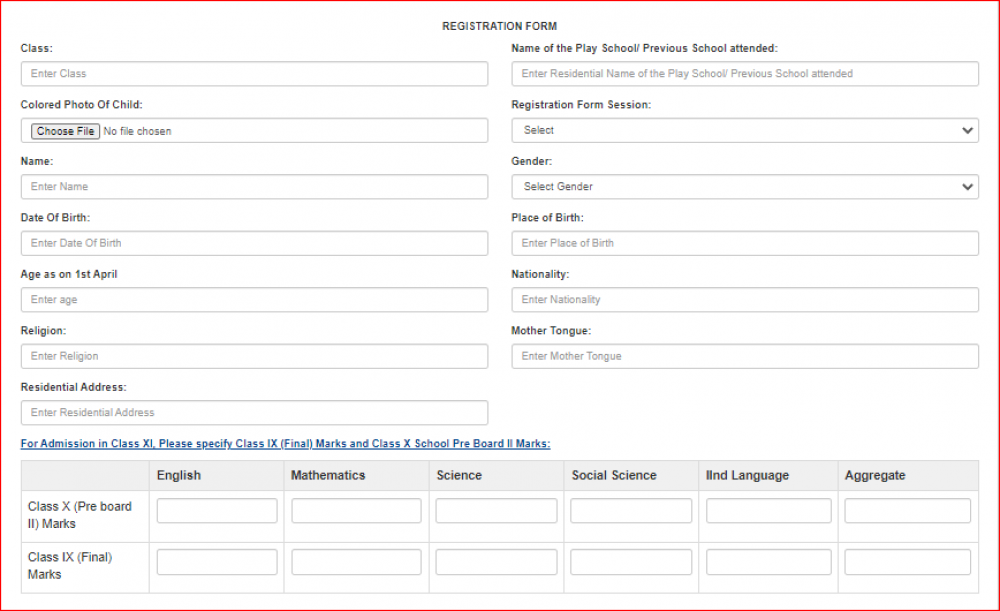Click the Age as on 1st April field
1000x611 pixels.
pos(254,300)
